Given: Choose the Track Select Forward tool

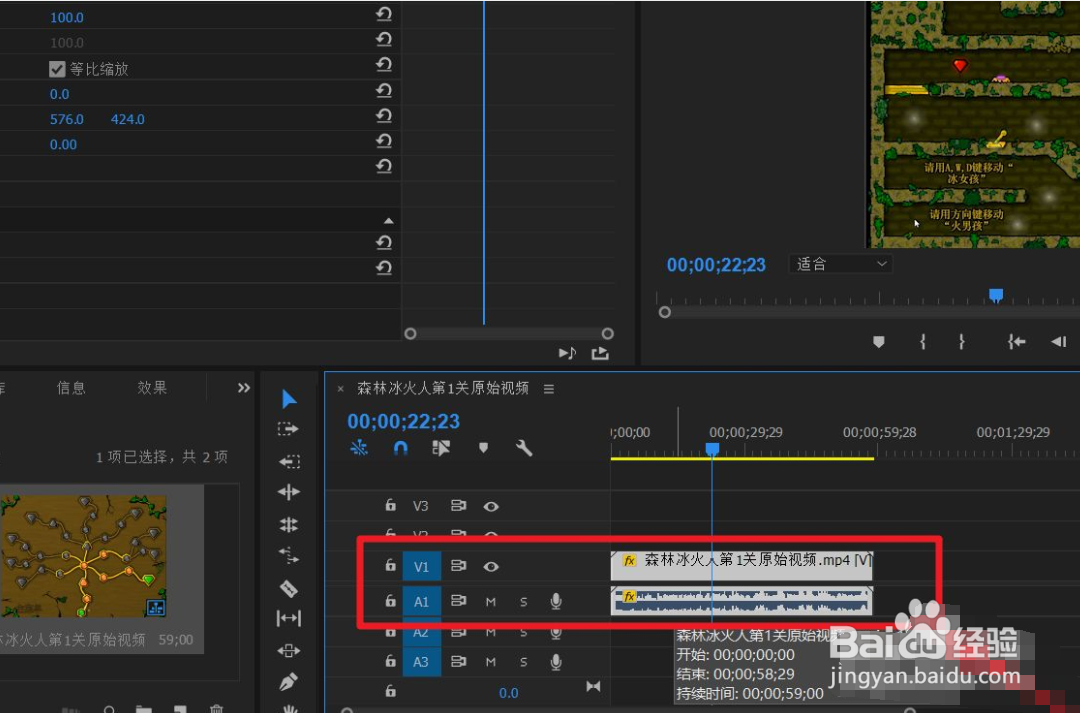Looking at the screenshot, I should tap(288, 429).
